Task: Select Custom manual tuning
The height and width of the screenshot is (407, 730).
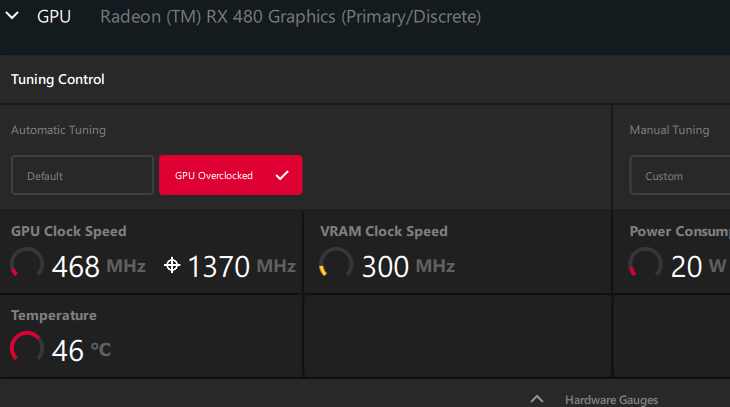Action: tap(680, 175)
